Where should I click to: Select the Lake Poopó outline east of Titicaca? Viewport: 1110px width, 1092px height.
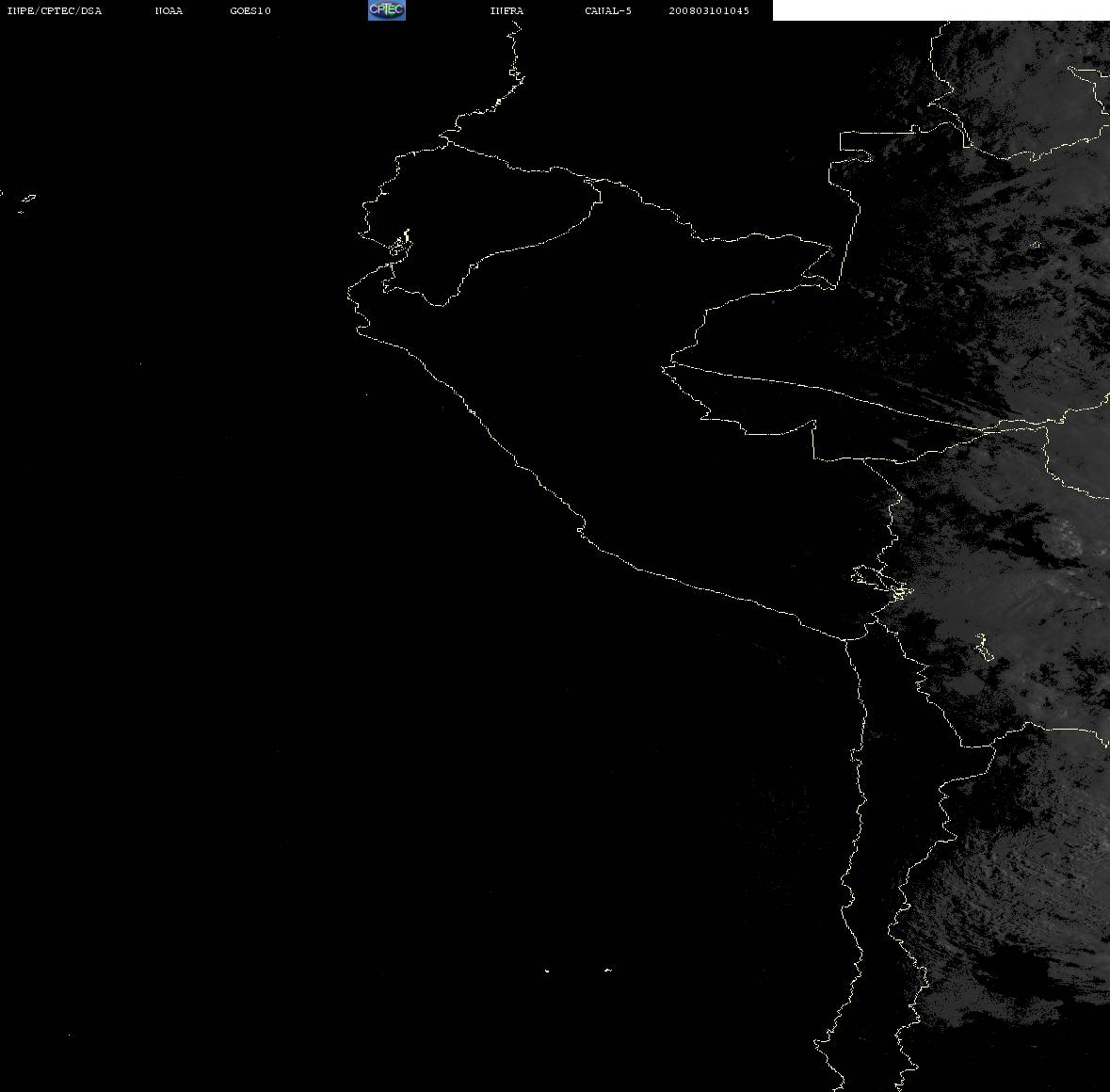click(x=984, y=647)
